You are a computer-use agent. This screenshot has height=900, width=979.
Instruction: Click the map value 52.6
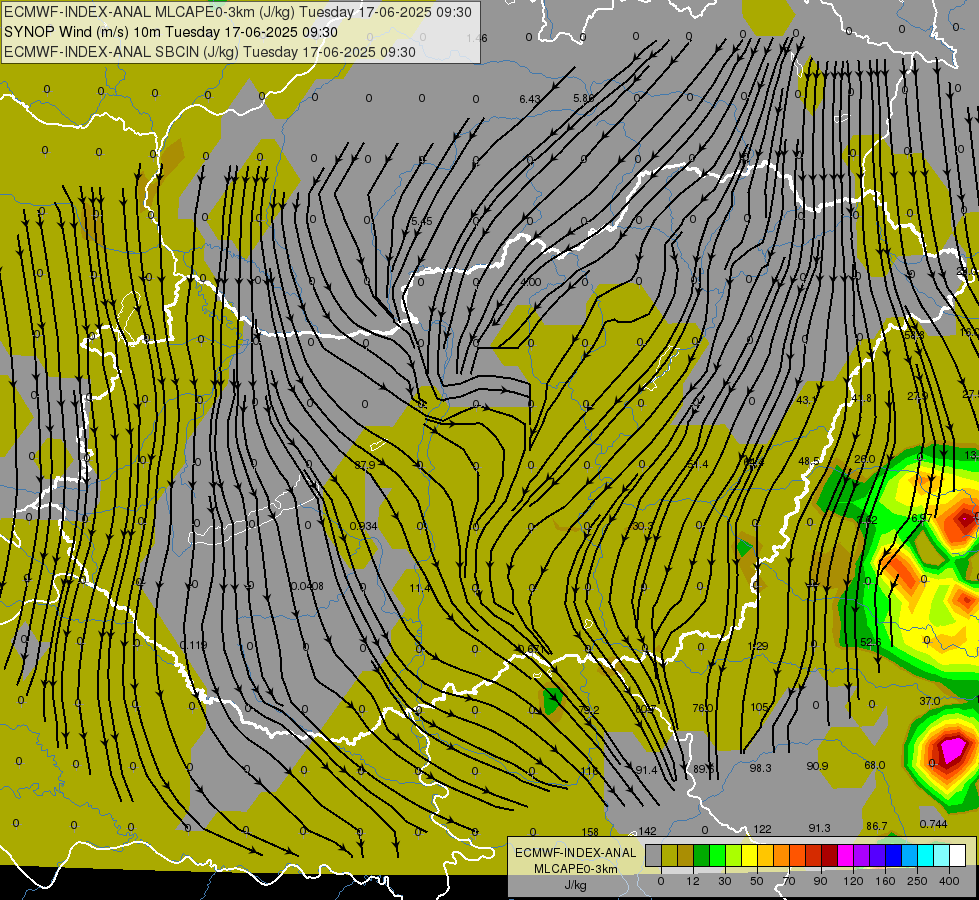click(870, 642)
